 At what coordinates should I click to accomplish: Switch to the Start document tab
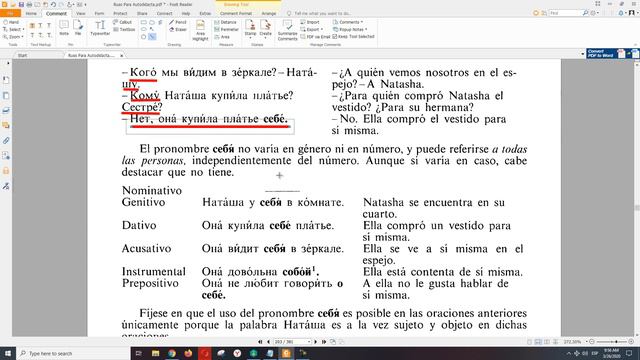tap(23, 55)
